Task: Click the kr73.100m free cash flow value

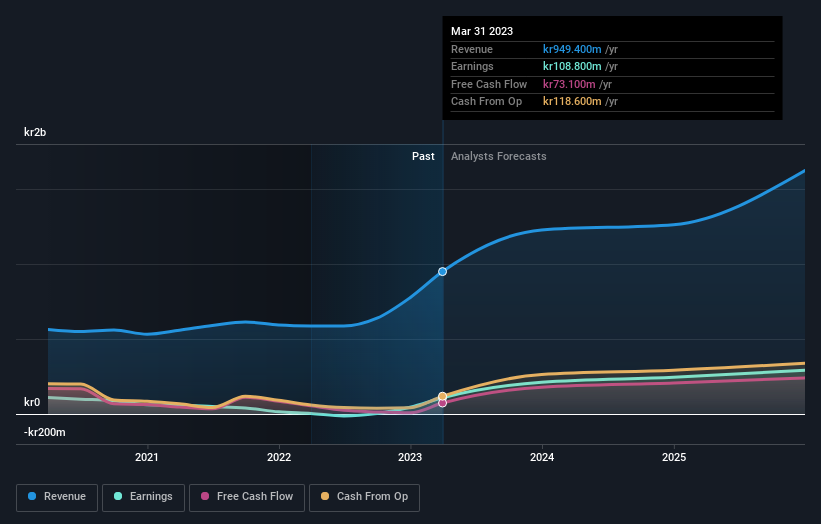Action: click(x=569, y=84)
